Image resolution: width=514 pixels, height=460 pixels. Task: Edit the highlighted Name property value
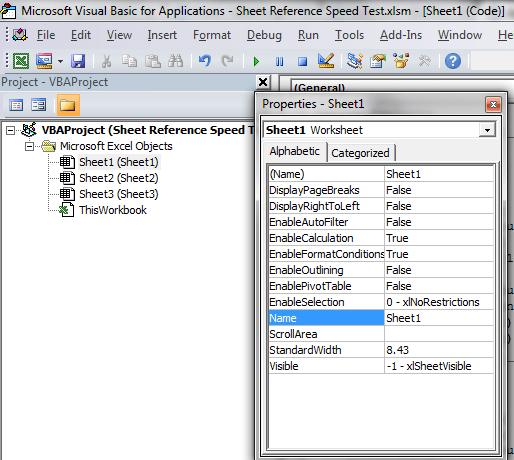[x=439, y=318]
